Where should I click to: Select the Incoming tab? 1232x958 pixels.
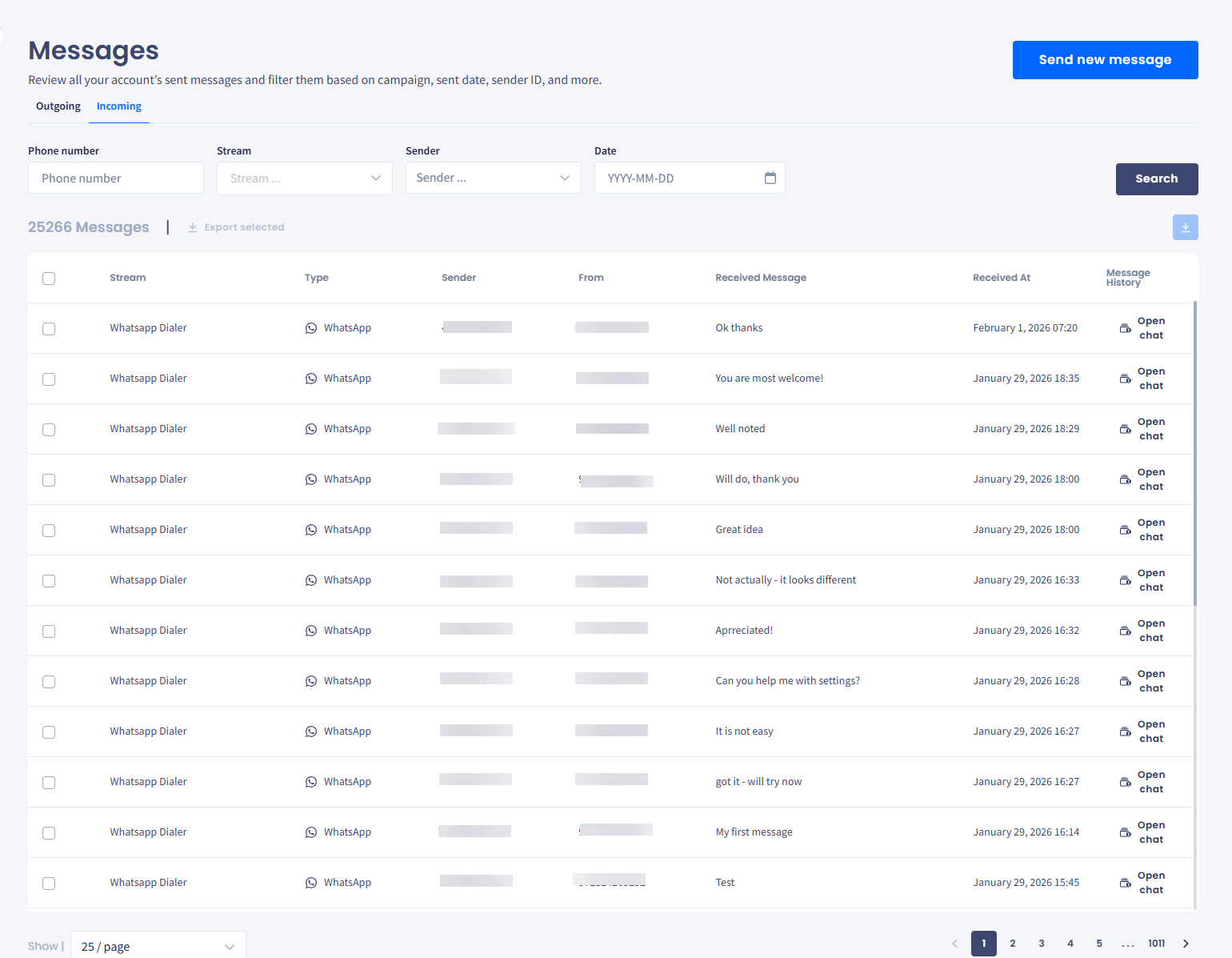[x=119, y=106]
